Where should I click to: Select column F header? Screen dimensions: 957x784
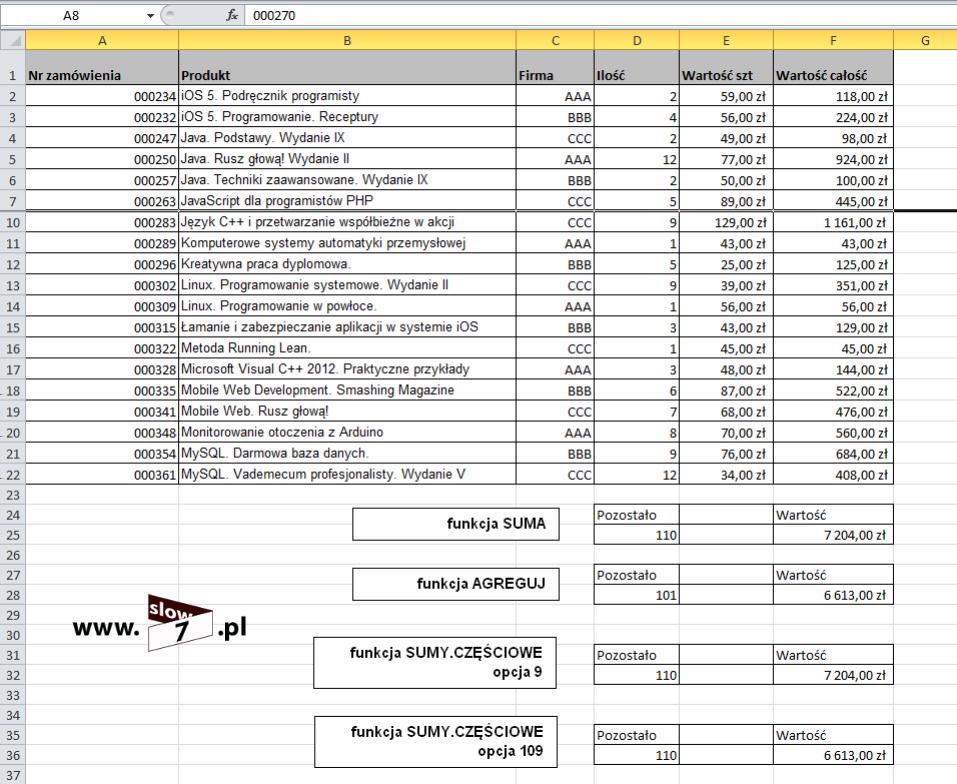pyautogui.click(x=833, y=41)
